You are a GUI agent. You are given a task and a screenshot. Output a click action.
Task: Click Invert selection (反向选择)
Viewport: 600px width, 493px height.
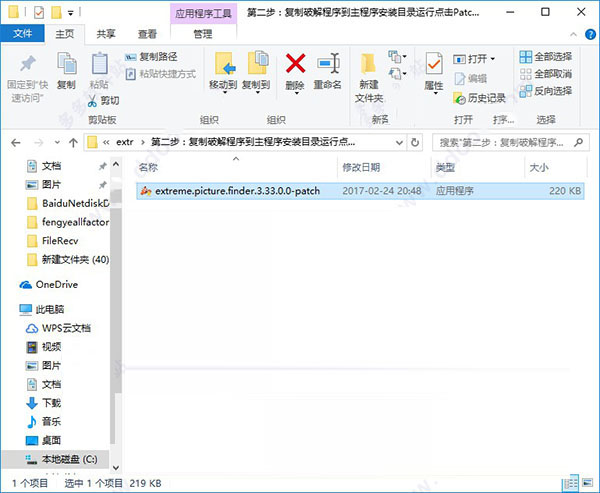click(546, 91)
